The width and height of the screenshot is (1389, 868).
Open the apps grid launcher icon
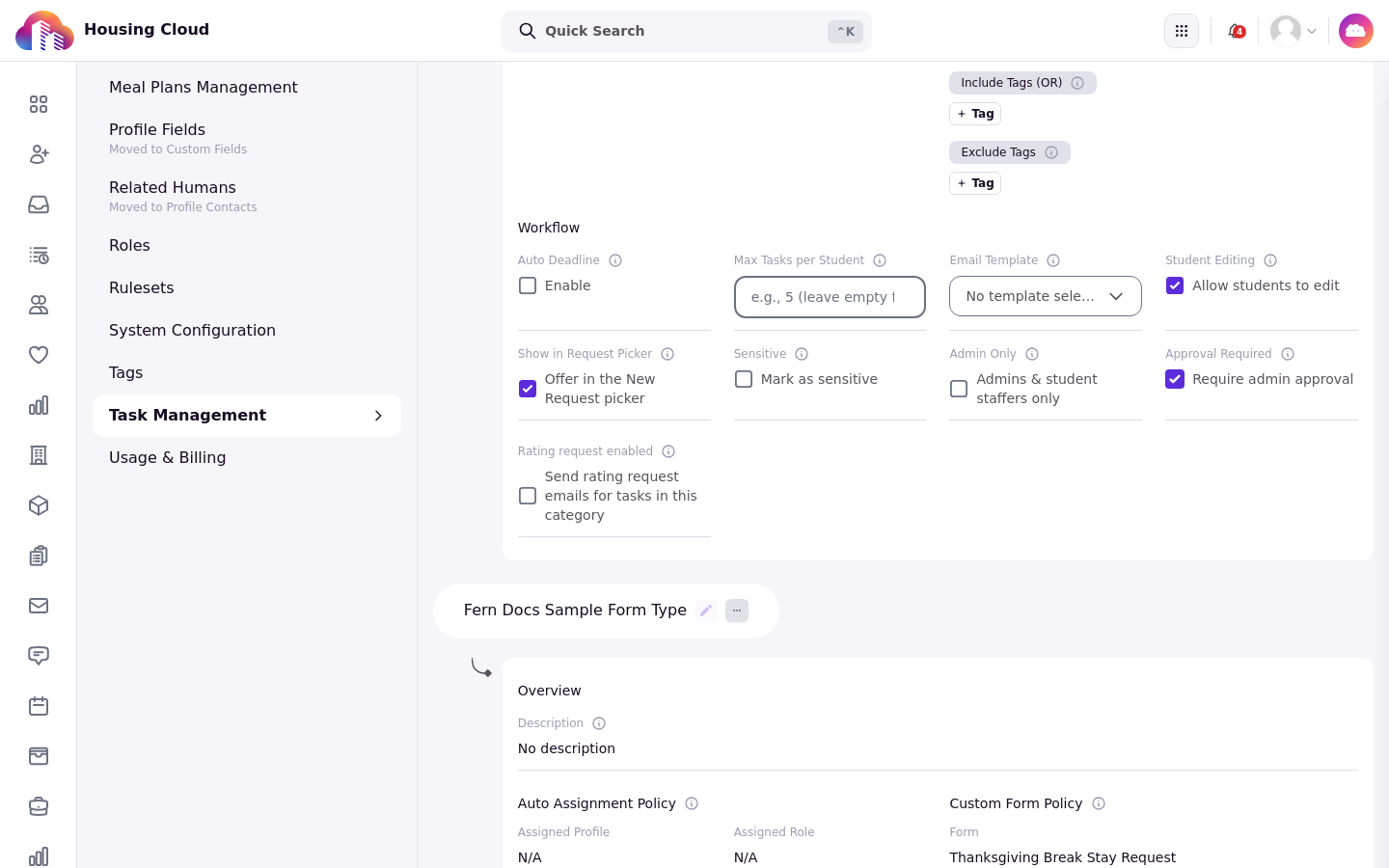pos(1182,31)
